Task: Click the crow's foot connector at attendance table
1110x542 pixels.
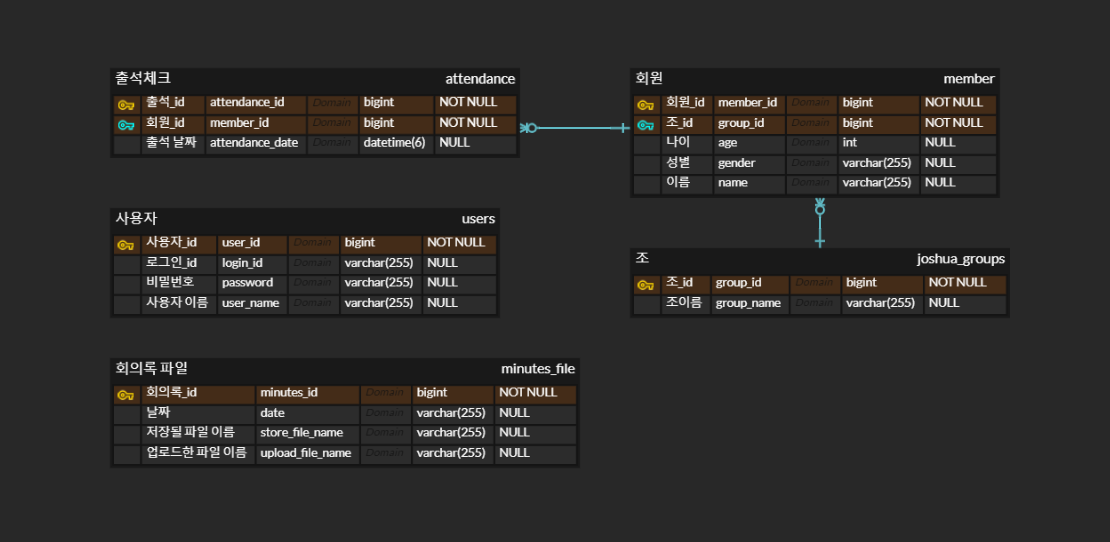Action: (529, 128)
